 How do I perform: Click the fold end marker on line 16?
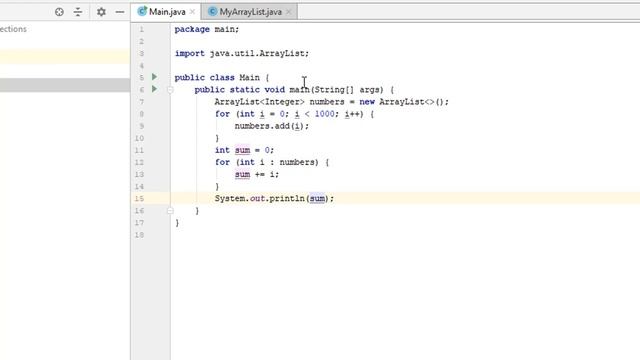coord(170,211)
